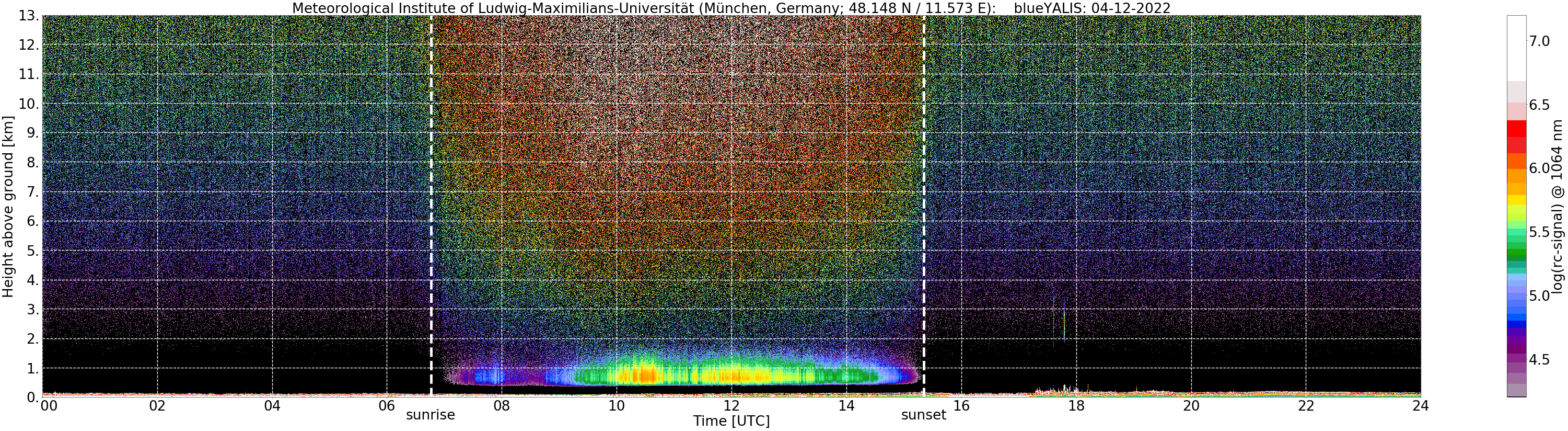Click the colorbar tick label '7.0'
Viewport: 1568px width, 431px height.
coord(1539,41)
